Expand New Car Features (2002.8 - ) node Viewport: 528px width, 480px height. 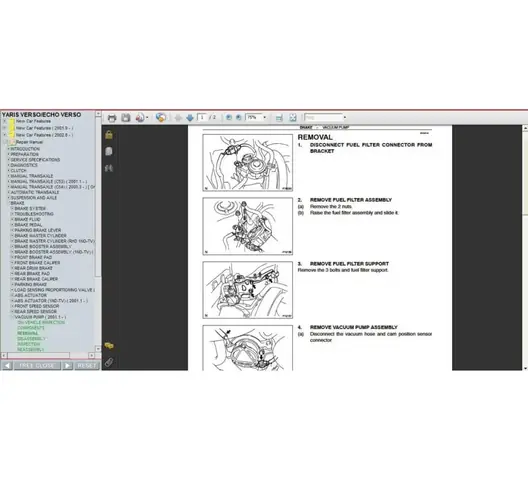4,135
